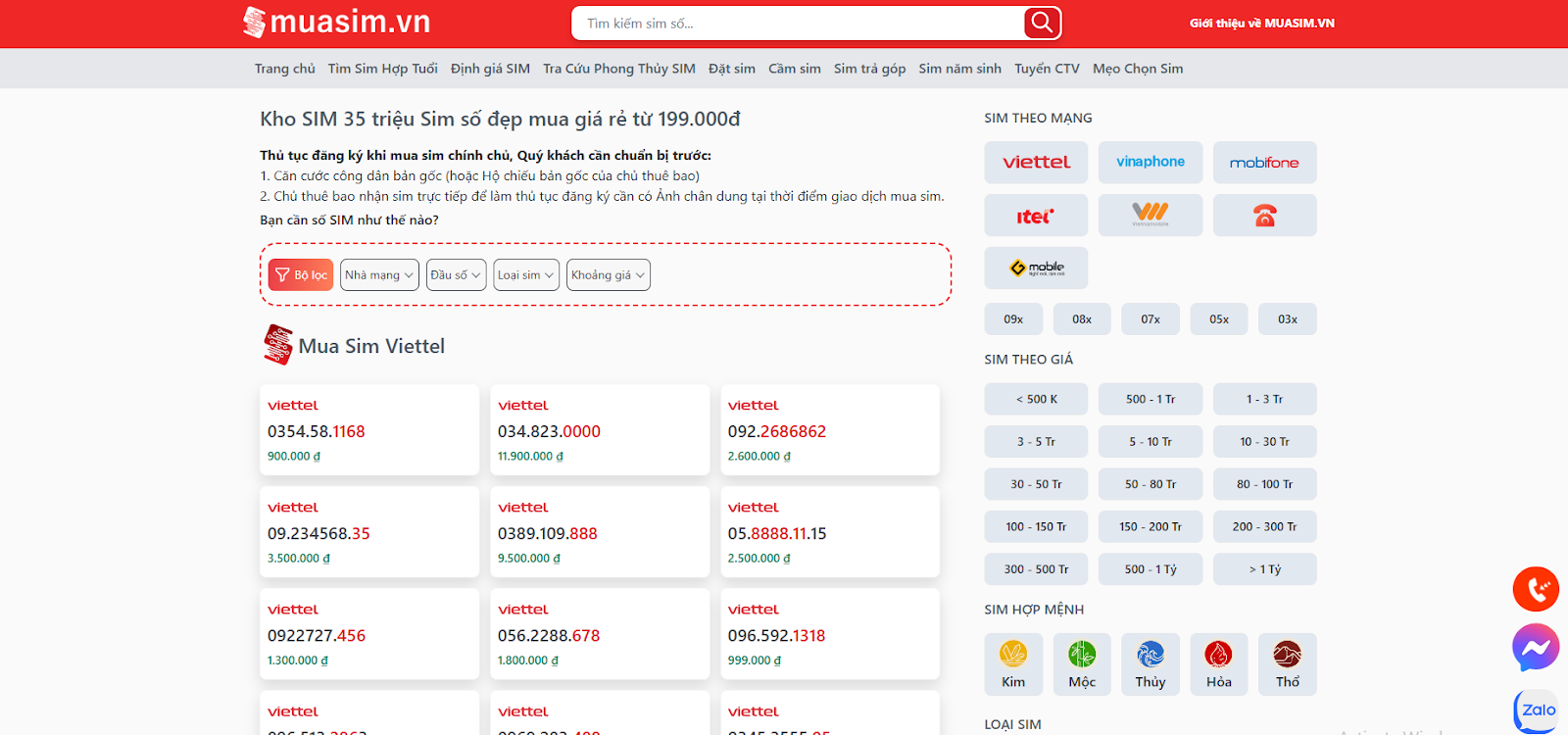Viewport: 1568px width, 735px height.
Task: Select the Gmobile network logo
Action: [x=1036, y=268]
